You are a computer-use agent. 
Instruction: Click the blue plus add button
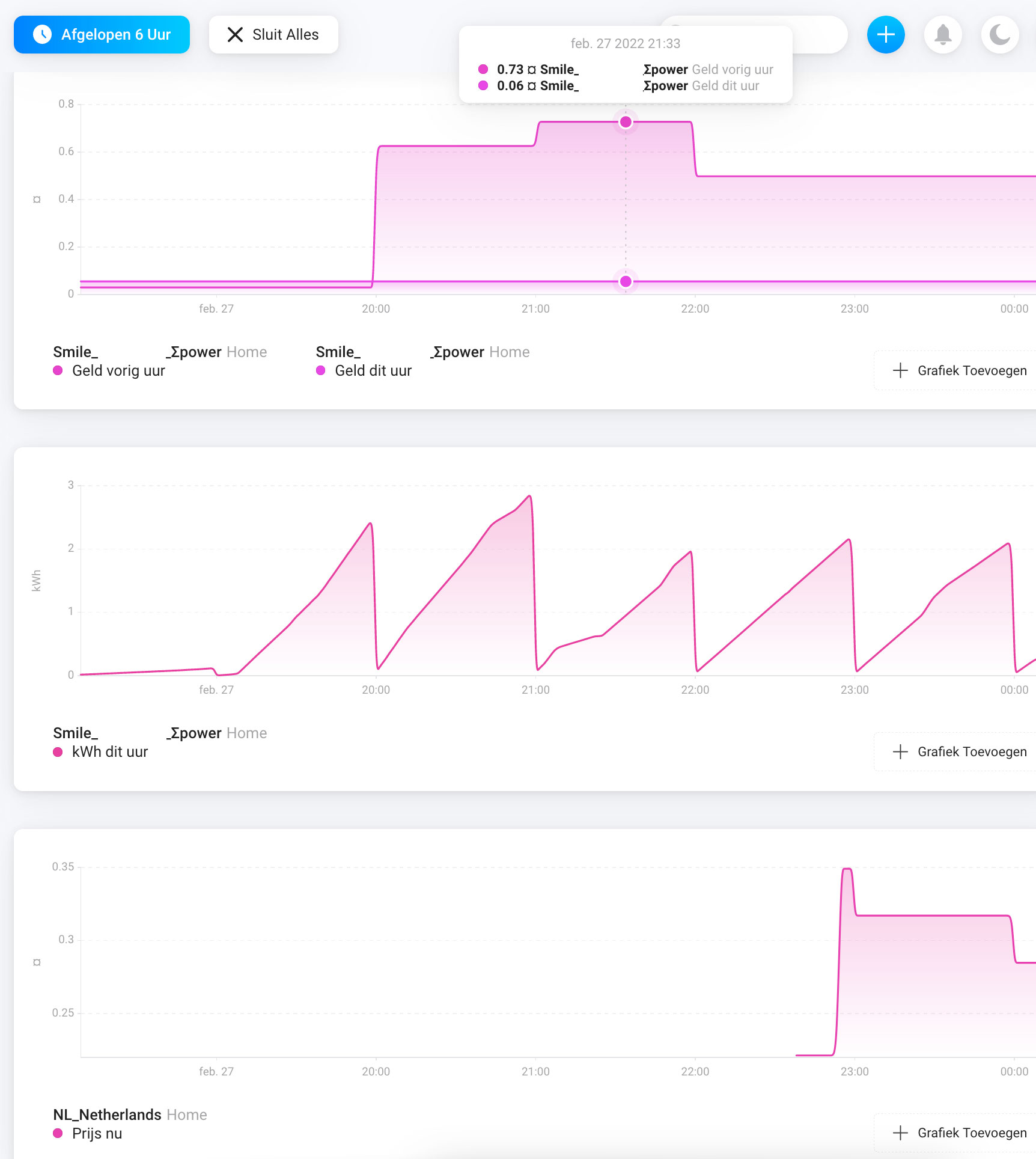click(886, 34)
